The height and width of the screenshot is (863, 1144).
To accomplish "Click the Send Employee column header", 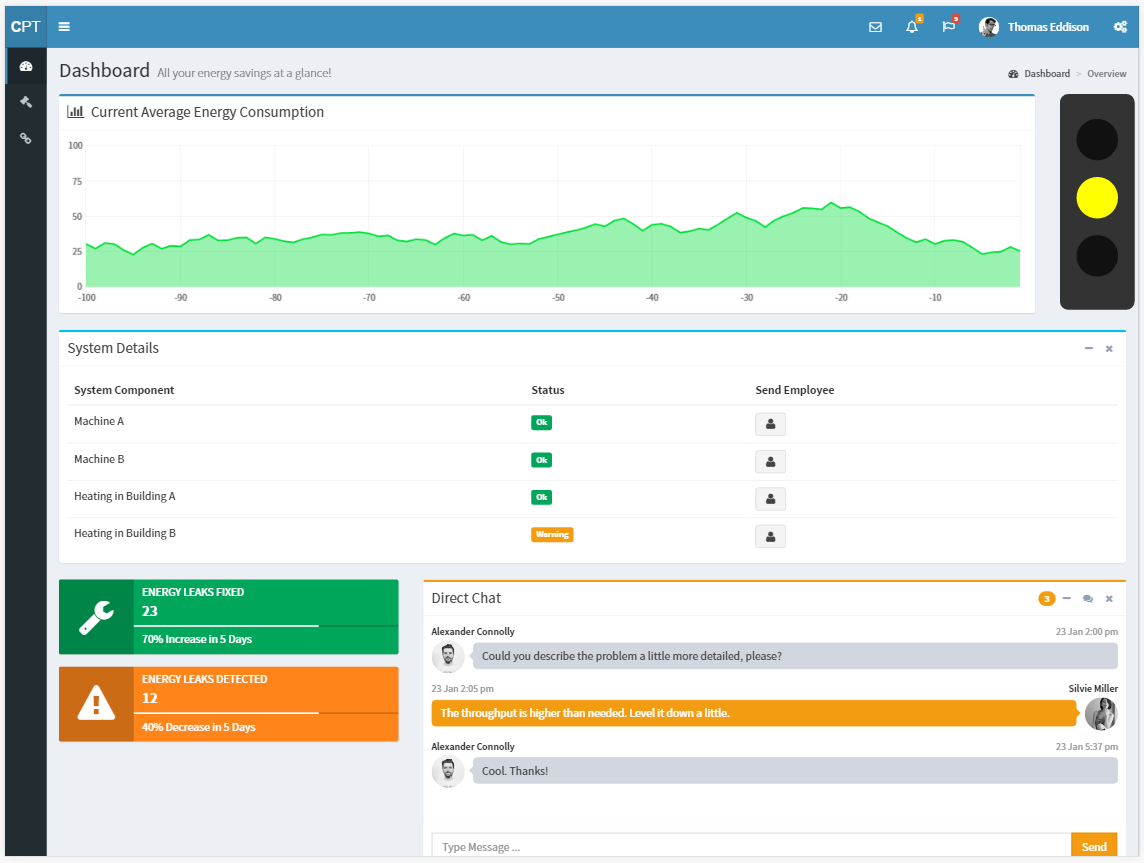I will click(795, 390).
